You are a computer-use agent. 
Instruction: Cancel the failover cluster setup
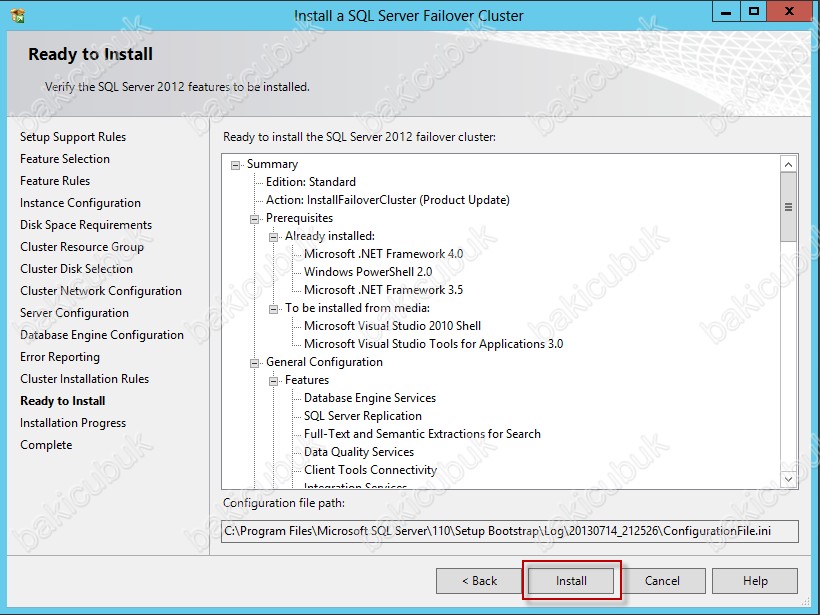point(662,580)
